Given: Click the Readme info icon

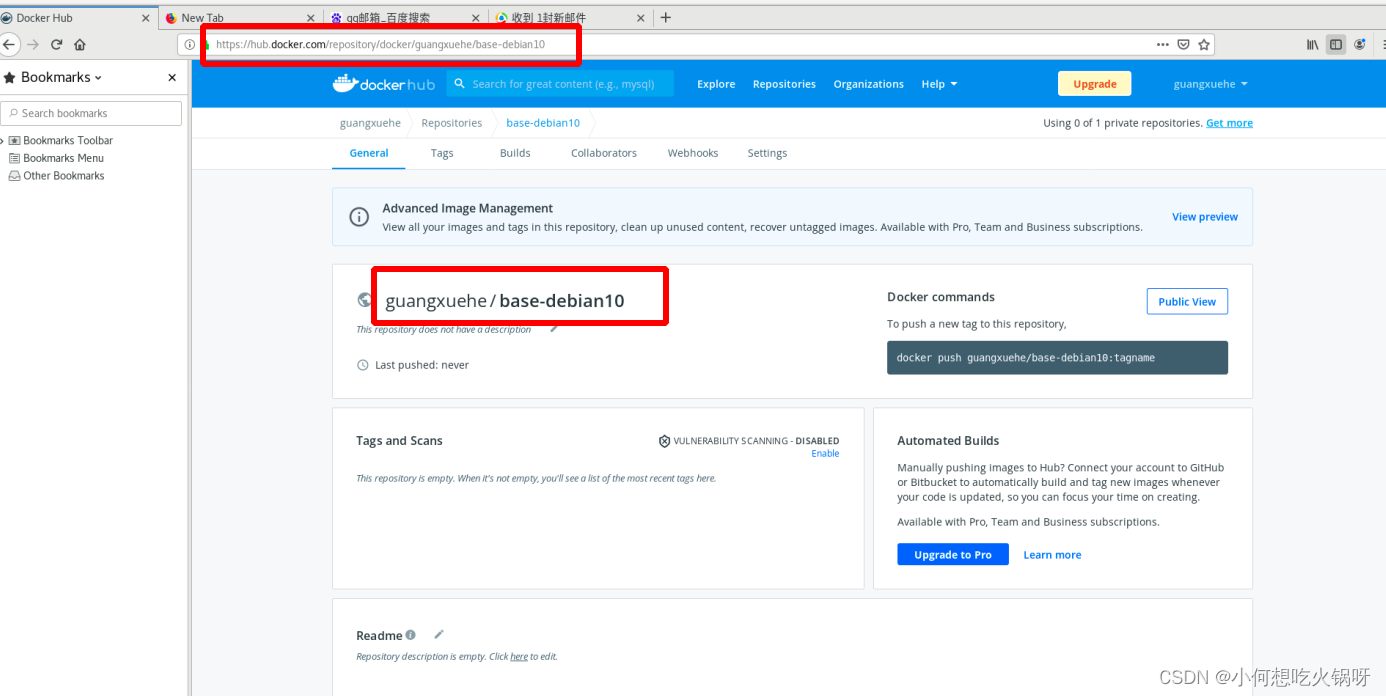Looking at the screenshot, I should coord(411,635).
